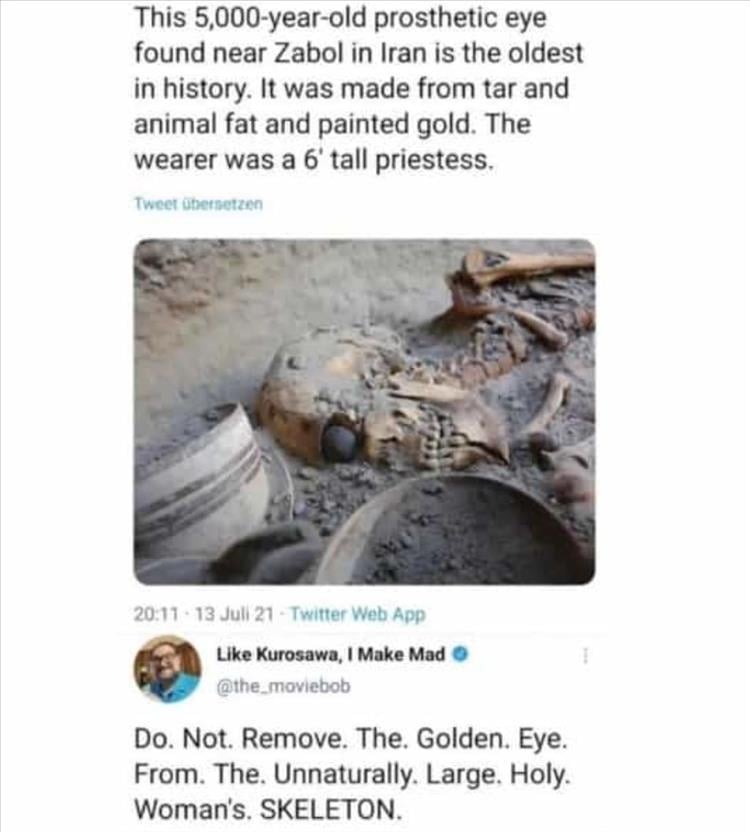Click the word 'priestess.' in the tweet

[x=435, y=160]
